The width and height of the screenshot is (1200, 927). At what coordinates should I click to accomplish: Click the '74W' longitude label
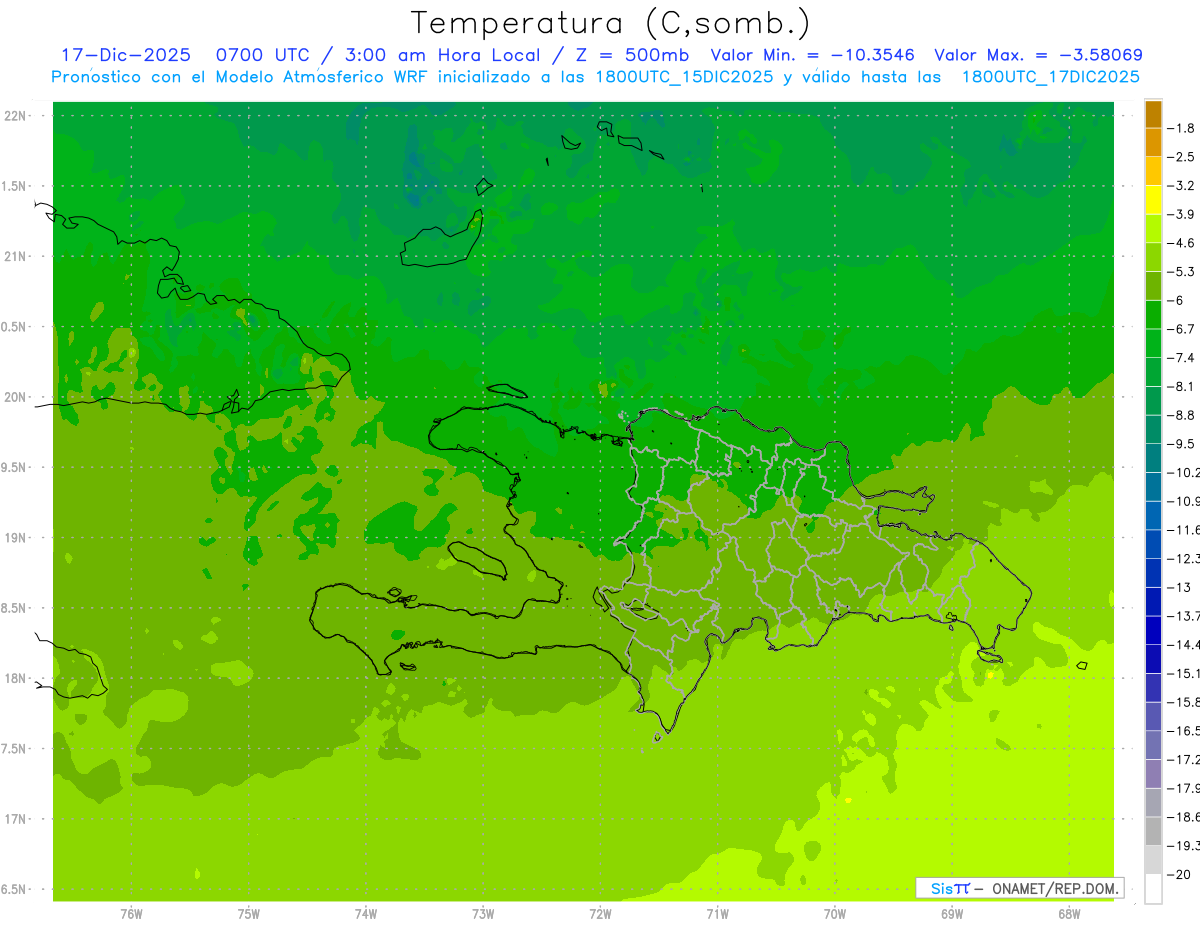tap(366, 913)
